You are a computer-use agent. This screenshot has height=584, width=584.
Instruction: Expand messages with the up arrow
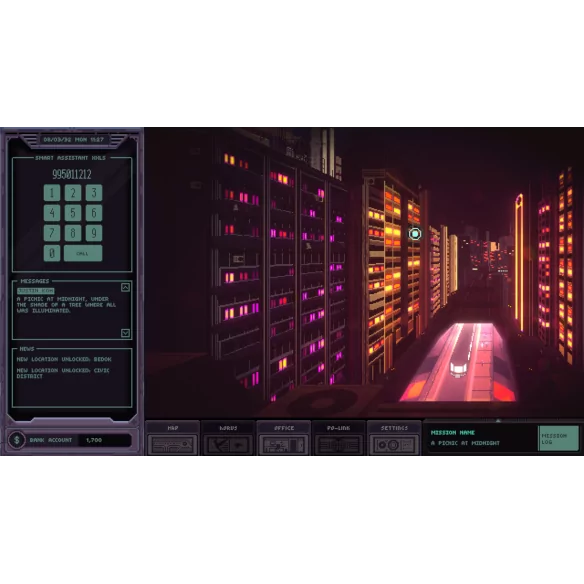pos(126,287)
